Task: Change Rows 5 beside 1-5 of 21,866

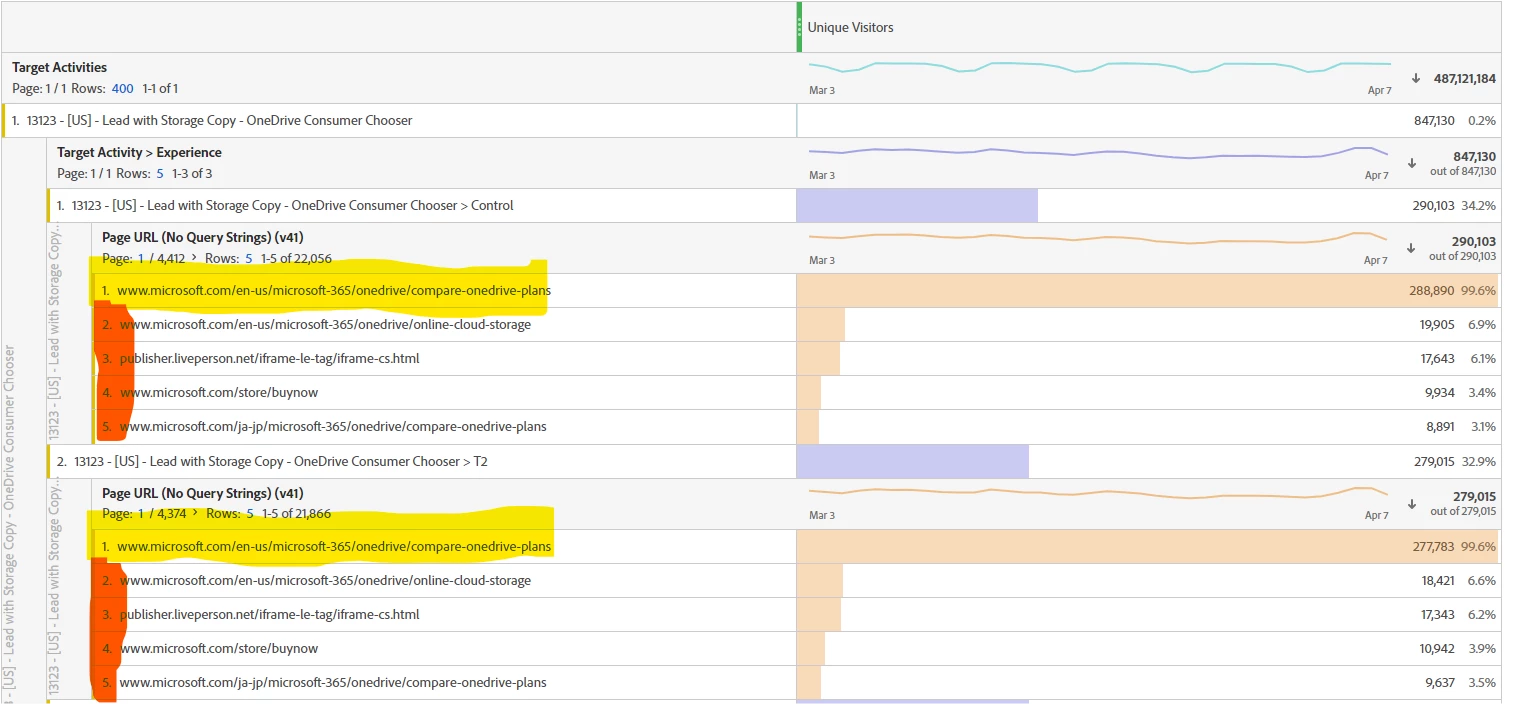Action: 249,514
